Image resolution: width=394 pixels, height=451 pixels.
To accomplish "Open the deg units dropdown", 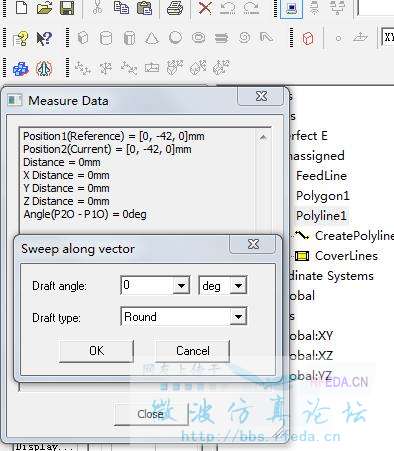I will [x=238, y=285].
